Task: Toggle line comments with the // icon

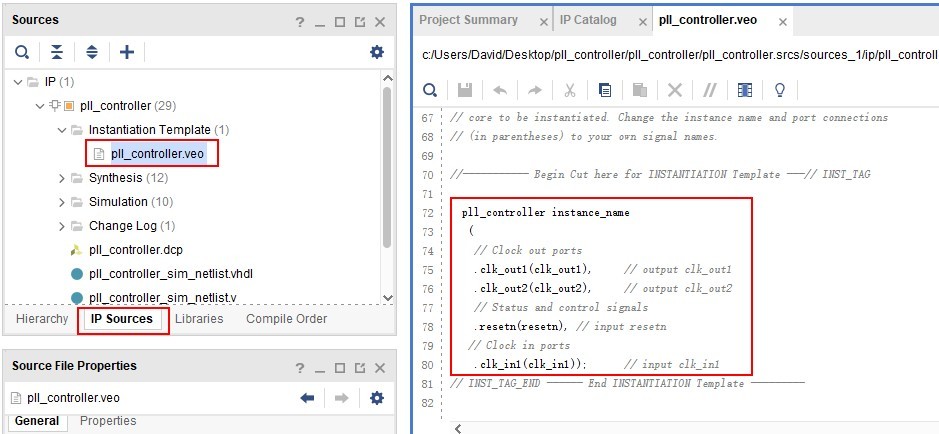Action: 710,90
